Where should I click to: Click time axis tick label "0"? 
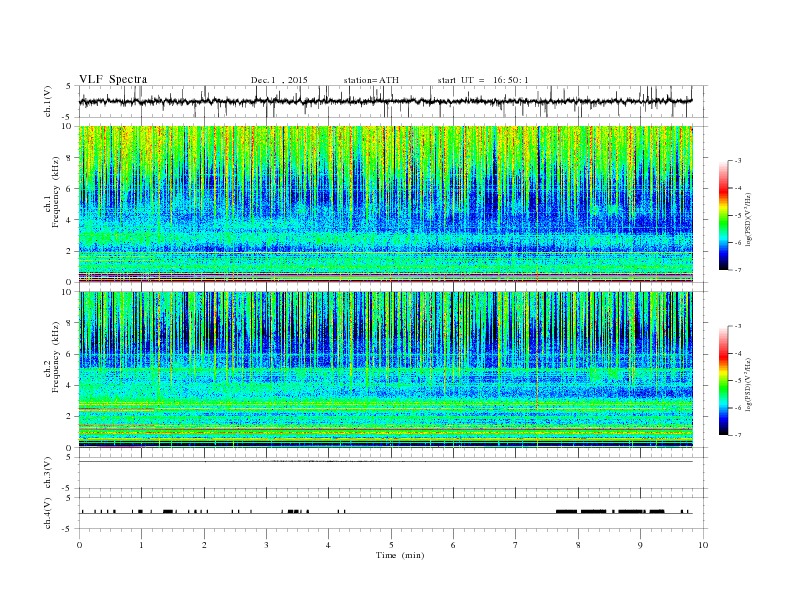[79, 545]
